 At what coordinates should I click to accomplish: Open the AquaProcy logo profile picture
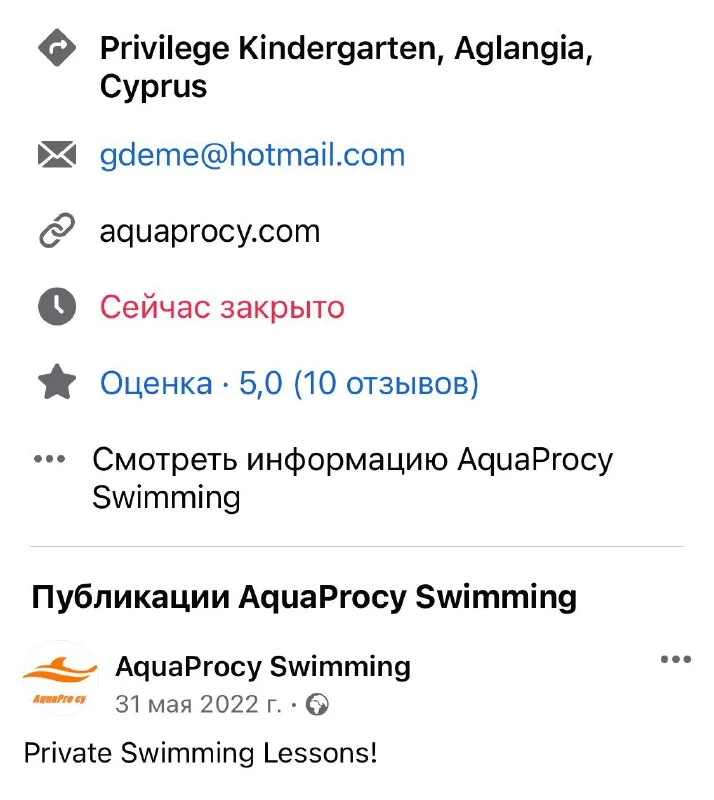60,678
